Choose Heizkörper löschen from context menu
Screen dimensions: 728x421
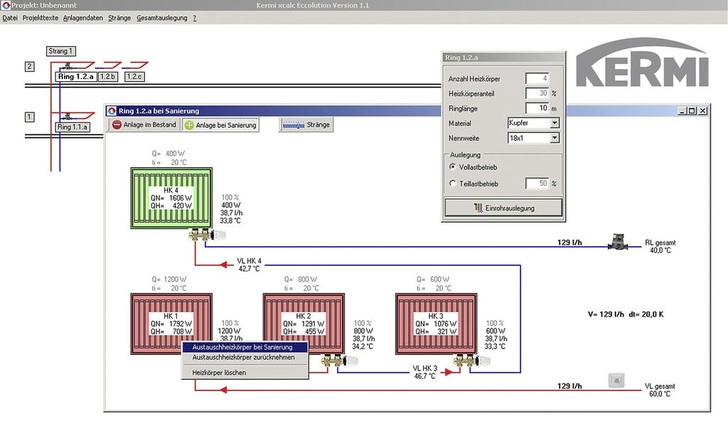point(218,372)
